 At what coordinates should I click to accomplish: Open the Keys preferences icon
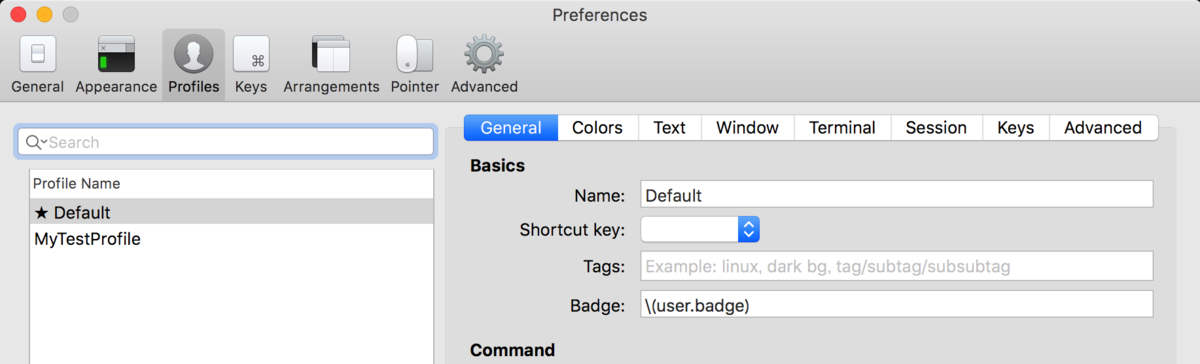pos(251,55)
